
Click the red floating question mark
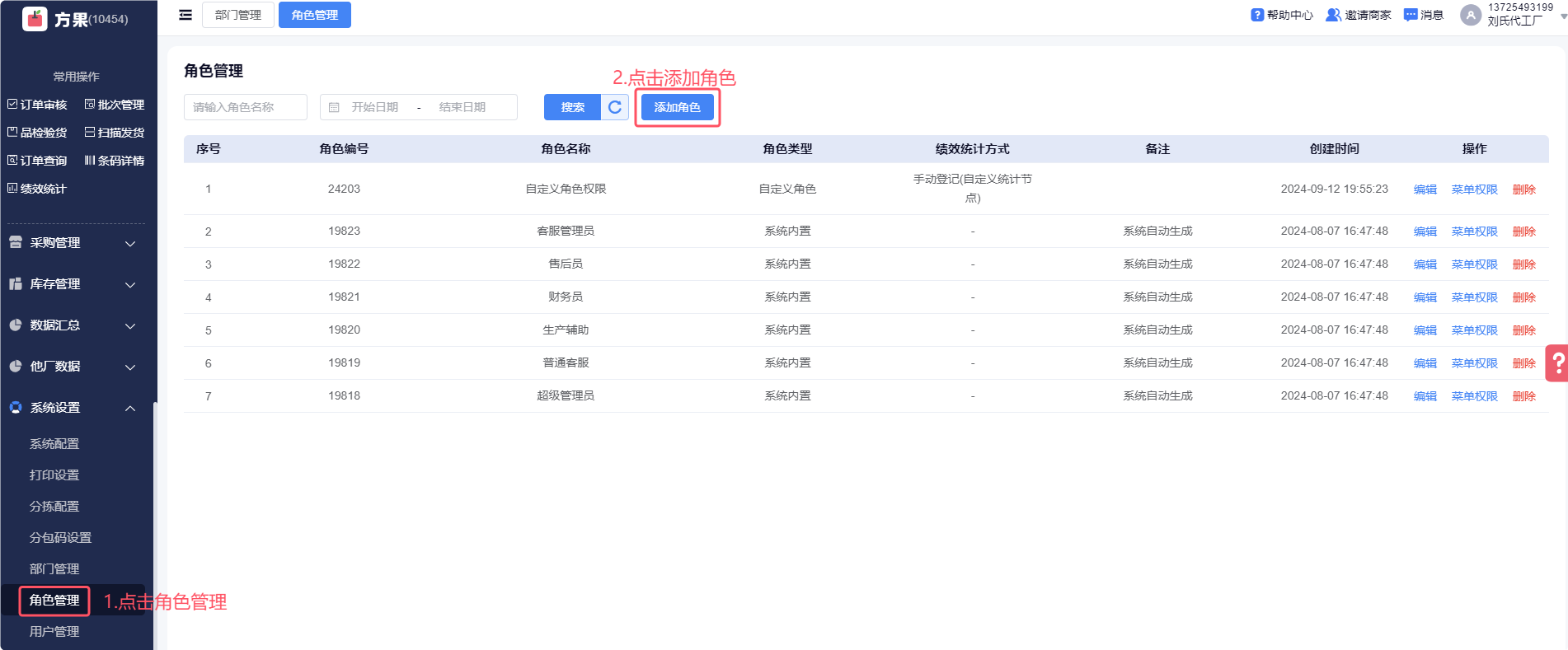pyautogui.click(x=1557, y=362)
